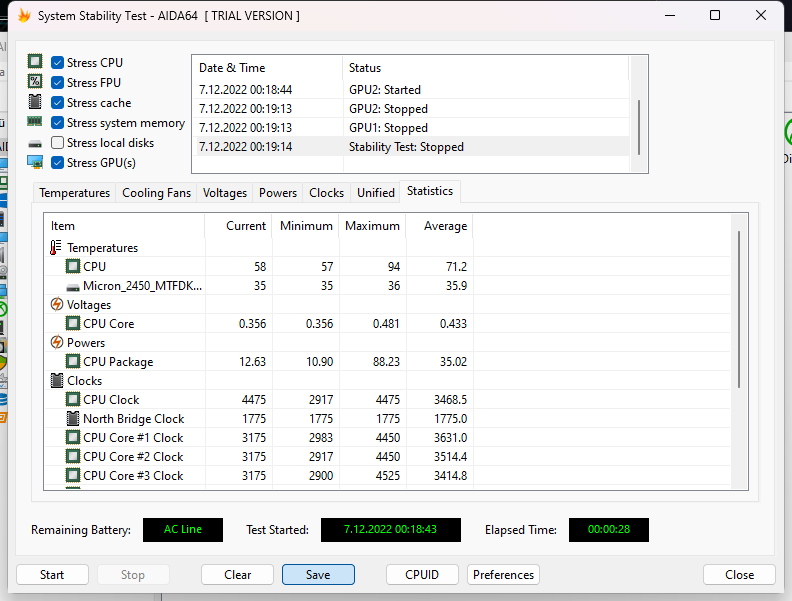Select the 'GPU1: Stopped' log entry

pyautogui.click(x=411, y=128)
